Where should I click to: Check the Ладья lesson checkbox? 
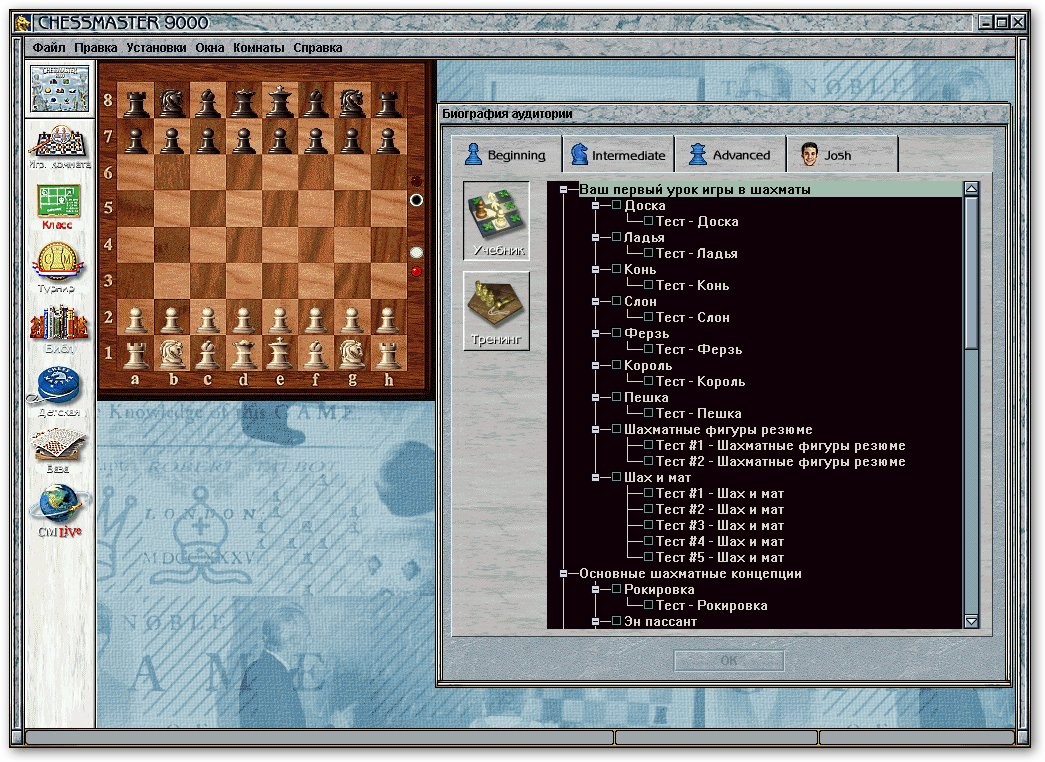(616, 237)
